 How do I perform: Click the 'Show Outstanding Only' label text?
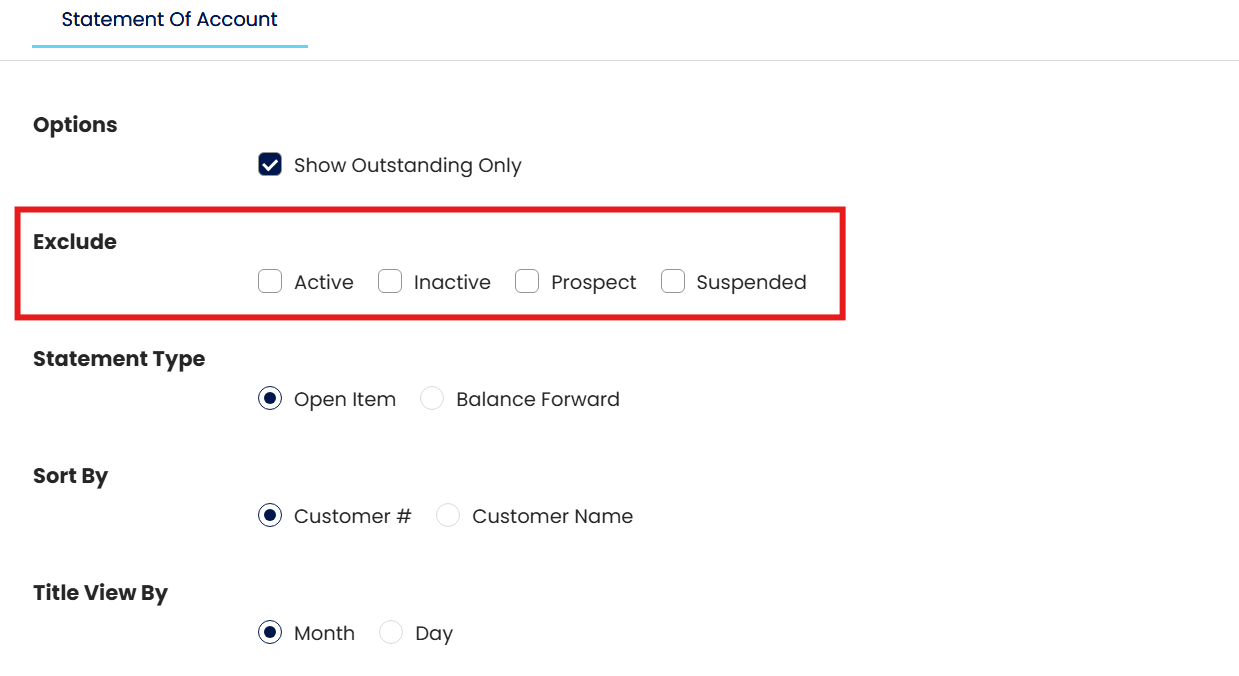click(x=407, y=166)
